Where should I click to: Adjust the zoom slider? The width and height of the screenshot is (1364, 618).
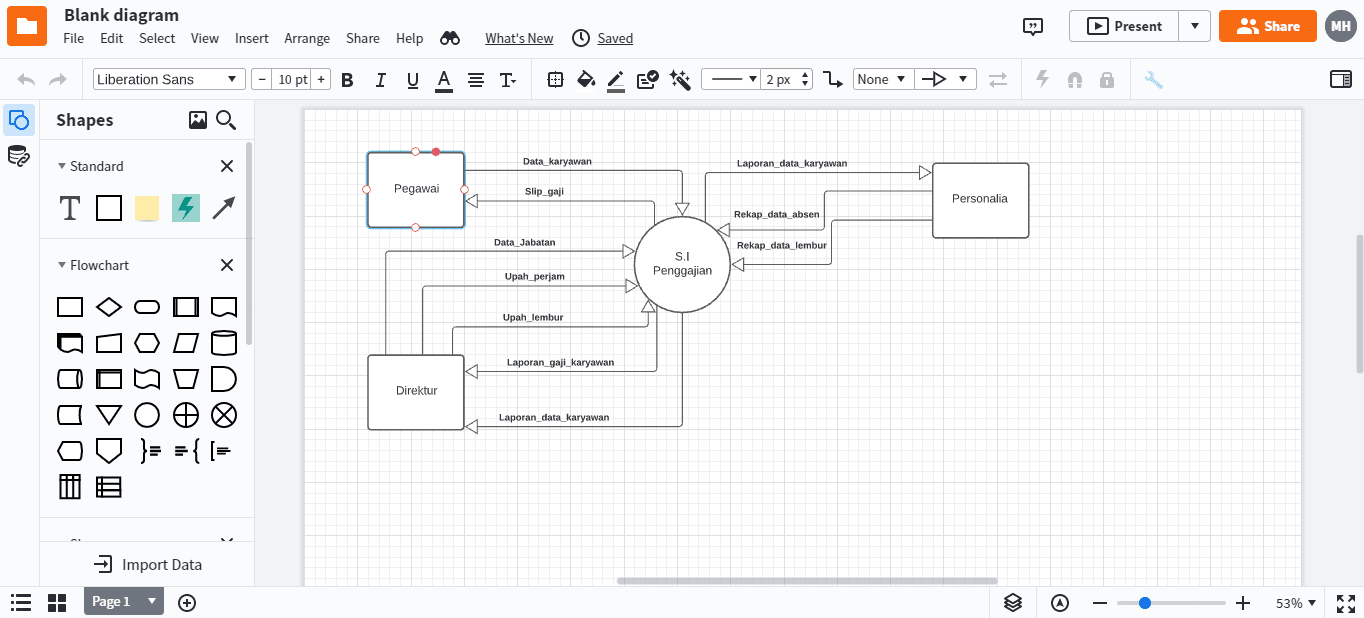1143,602
